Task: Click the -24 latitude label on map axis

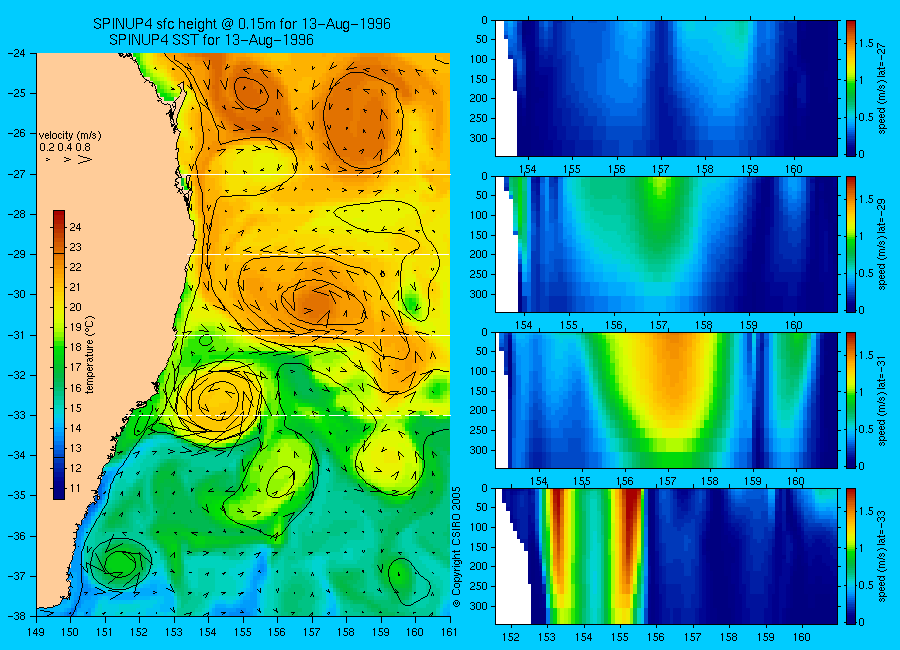Action: pos(17,53)
